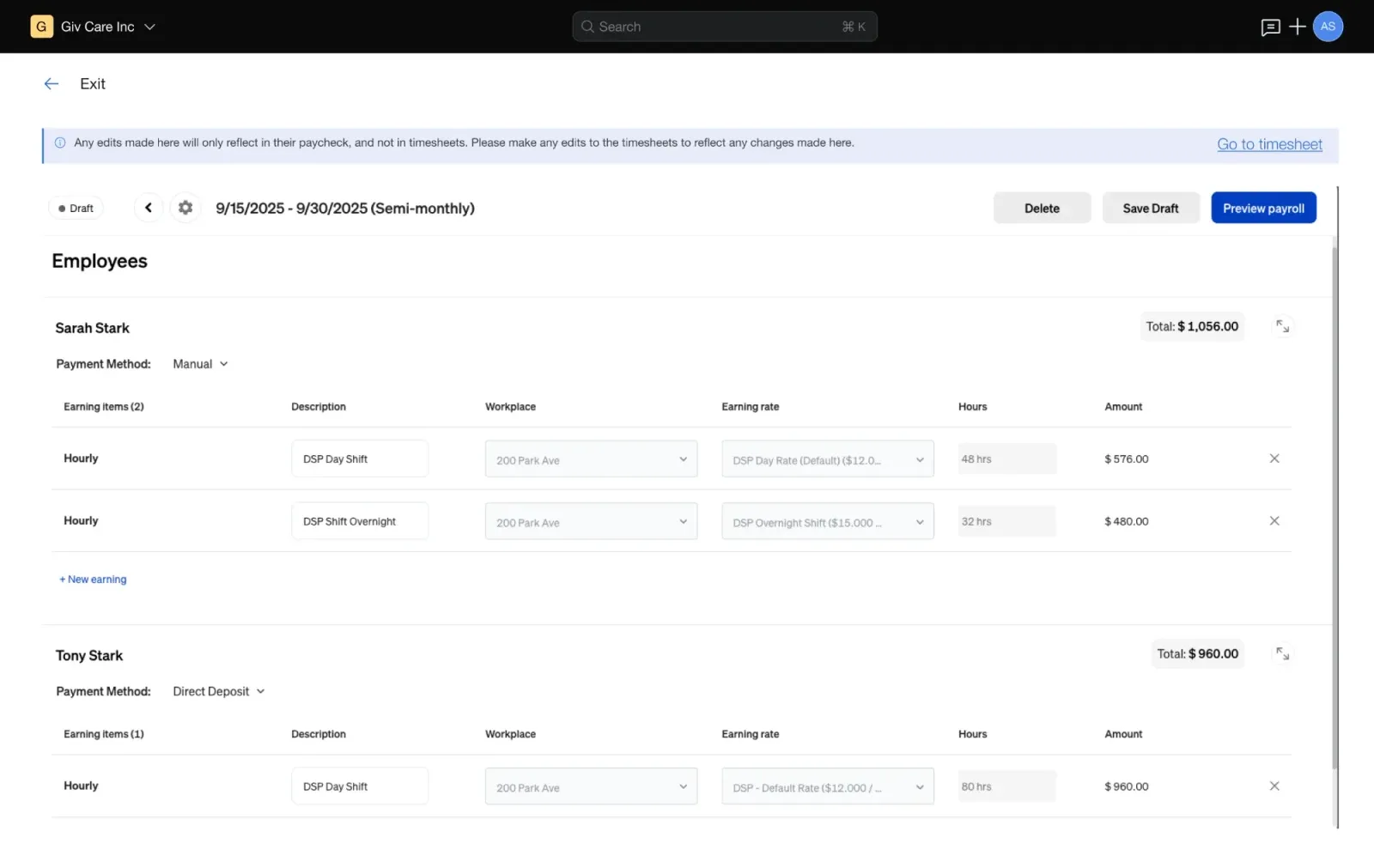Click the Total: $960.00 badge
The height and width of the screenshot is (868, 1374).
click(1197, 654)
